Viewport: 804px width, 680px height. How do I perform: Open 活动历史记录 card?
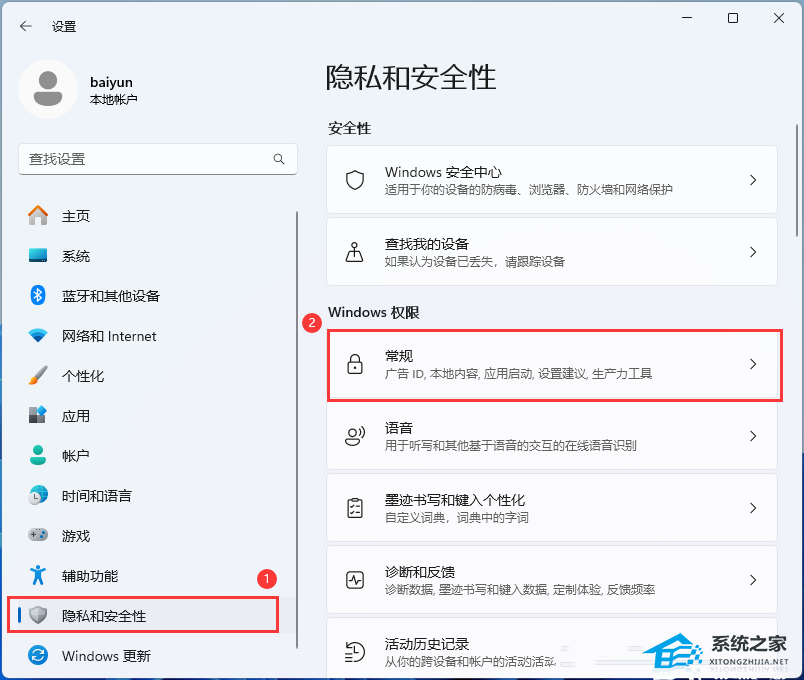click(x=552, y=649)
